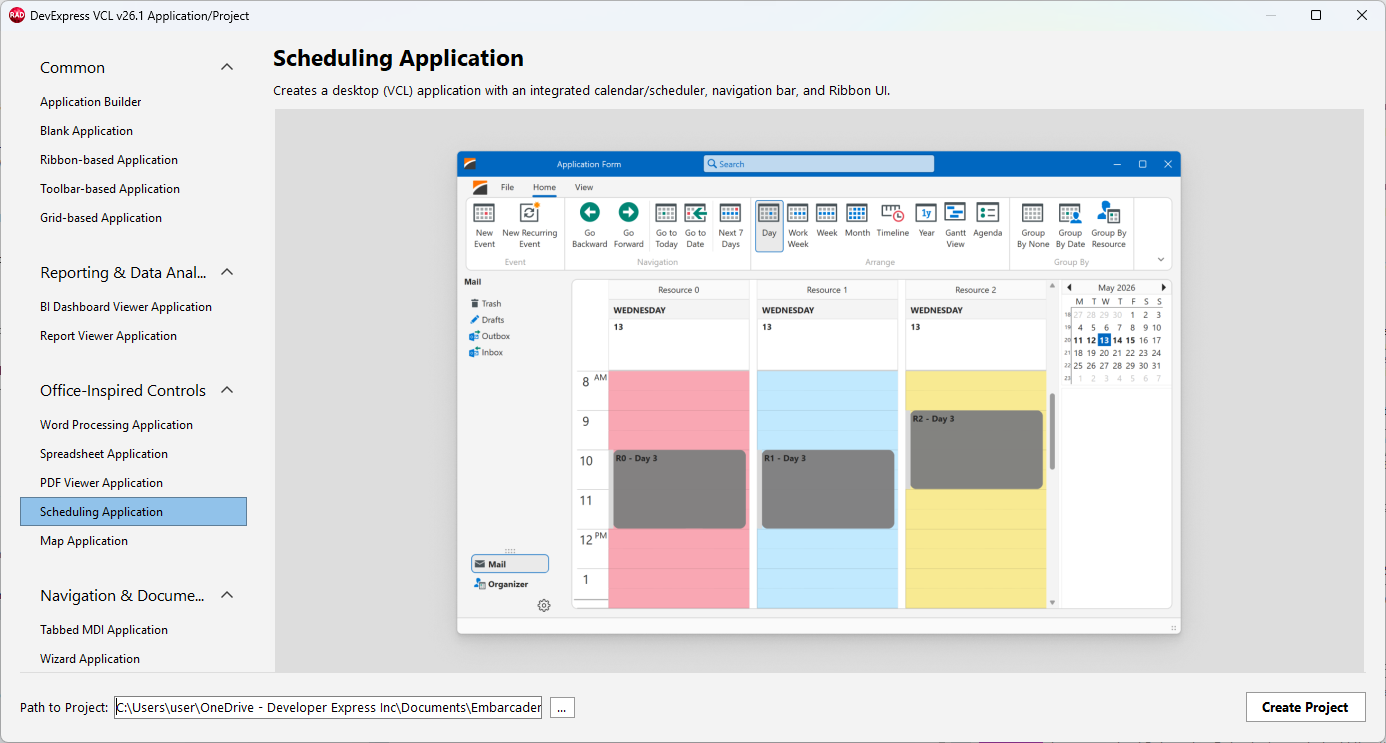The height and width of the screenshot is (743, 1386).
Task: Select the Gantt View icon
Action: click(955, 212)
